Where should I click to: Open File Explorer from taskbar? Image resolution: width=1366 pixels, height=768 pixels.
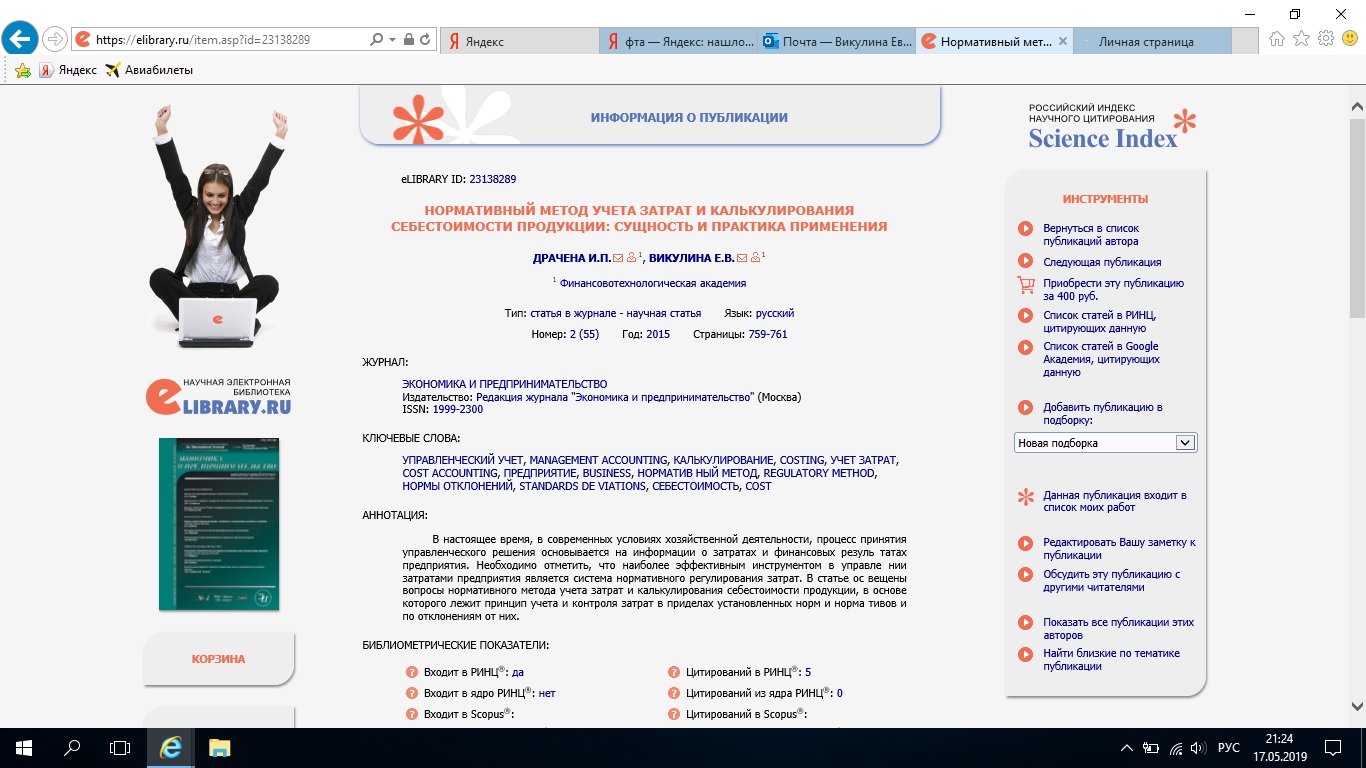coord(219,748)
